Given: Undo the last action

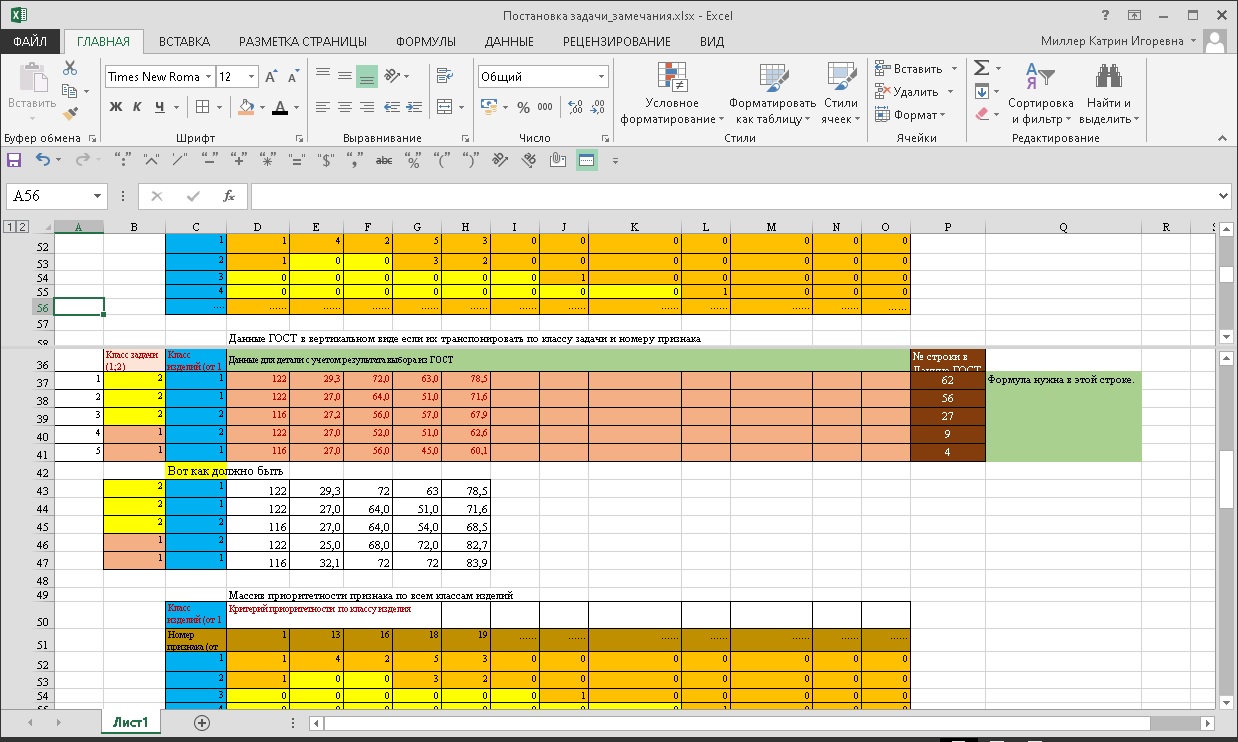Looking at the screenshot, I should 43,160.
